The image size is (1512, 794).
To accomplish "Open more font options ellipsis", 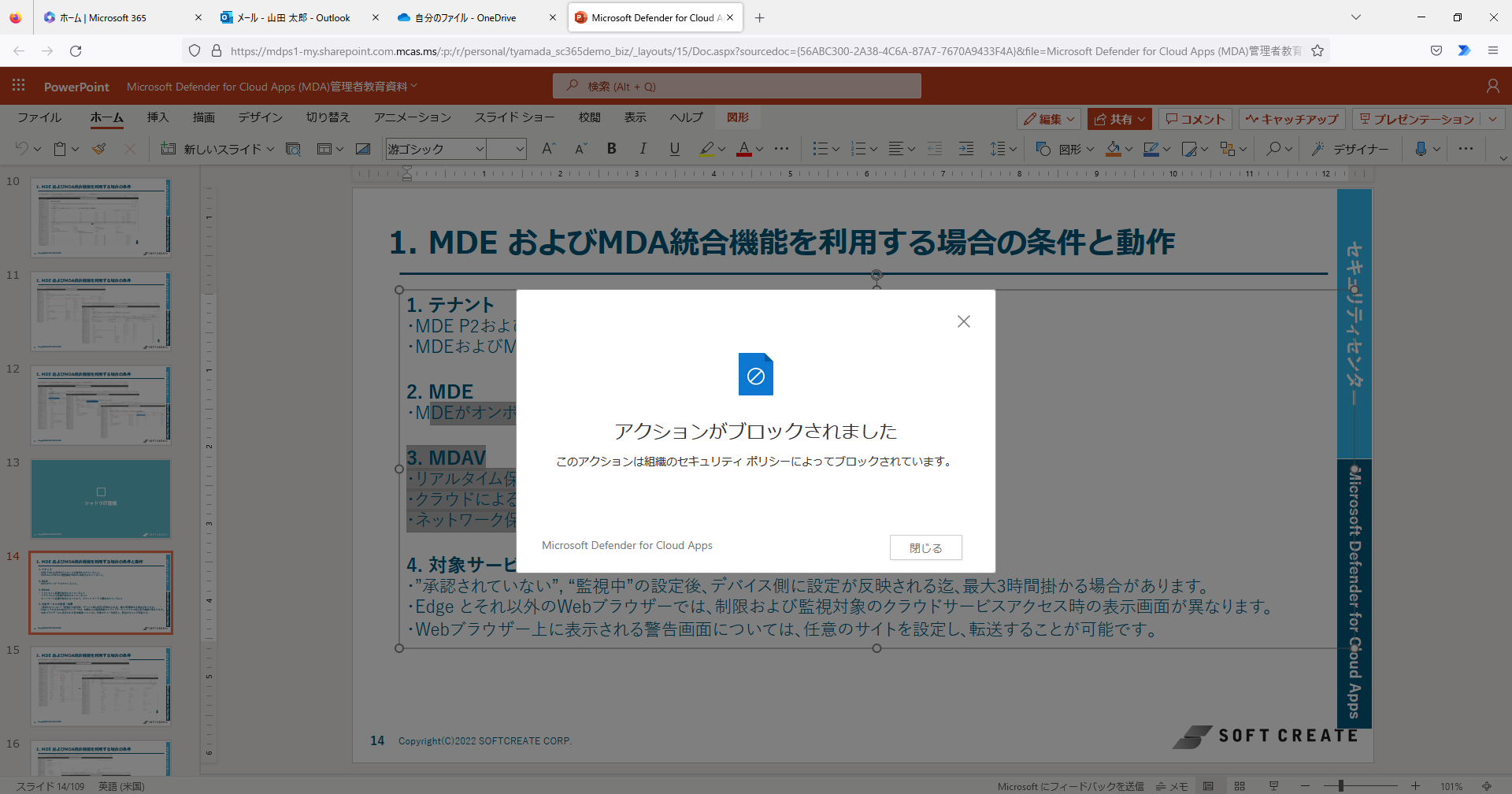I will (x=781, y=149).
